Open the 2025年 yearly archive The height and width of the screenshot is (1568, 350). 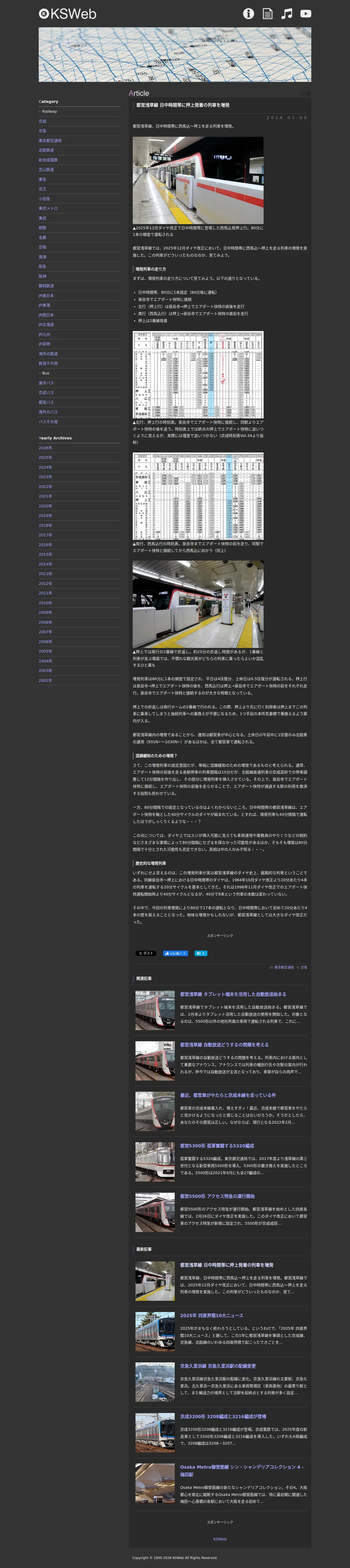(x=46, y=458)
